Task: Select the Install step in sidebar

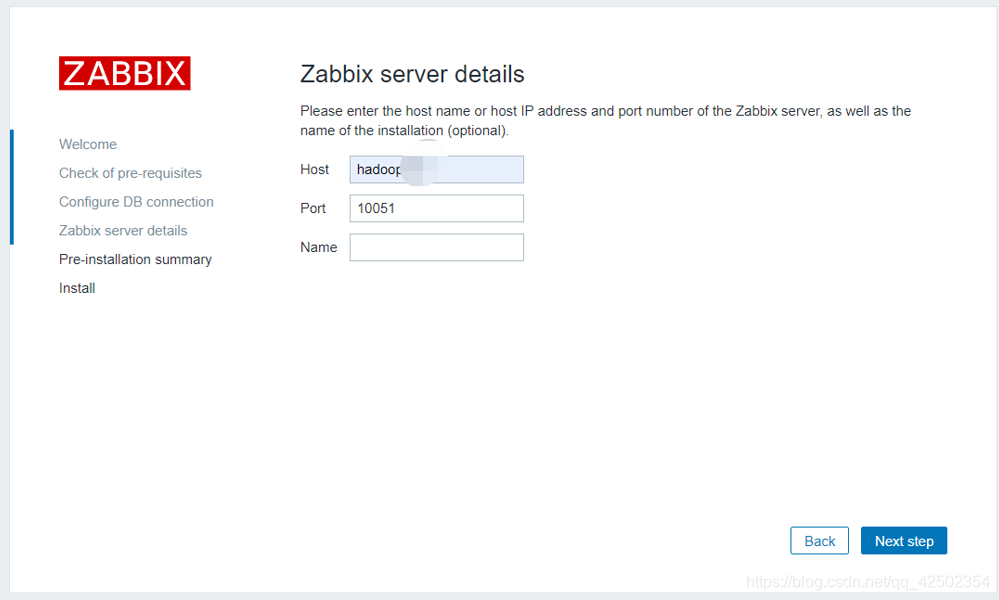Action: pyautogui.click(x=77, y=288)
